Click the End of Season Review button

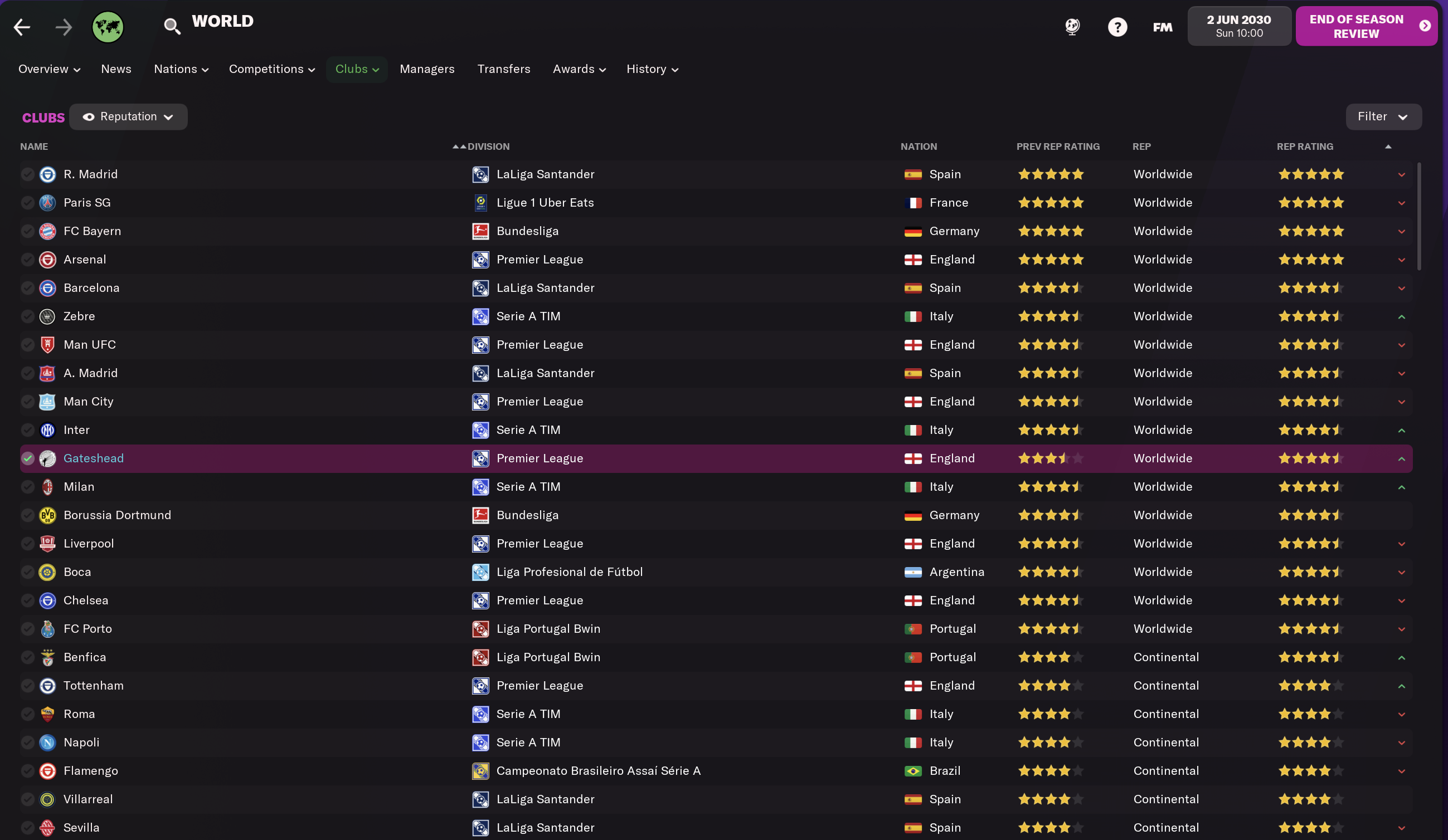tap(1366, 26)
